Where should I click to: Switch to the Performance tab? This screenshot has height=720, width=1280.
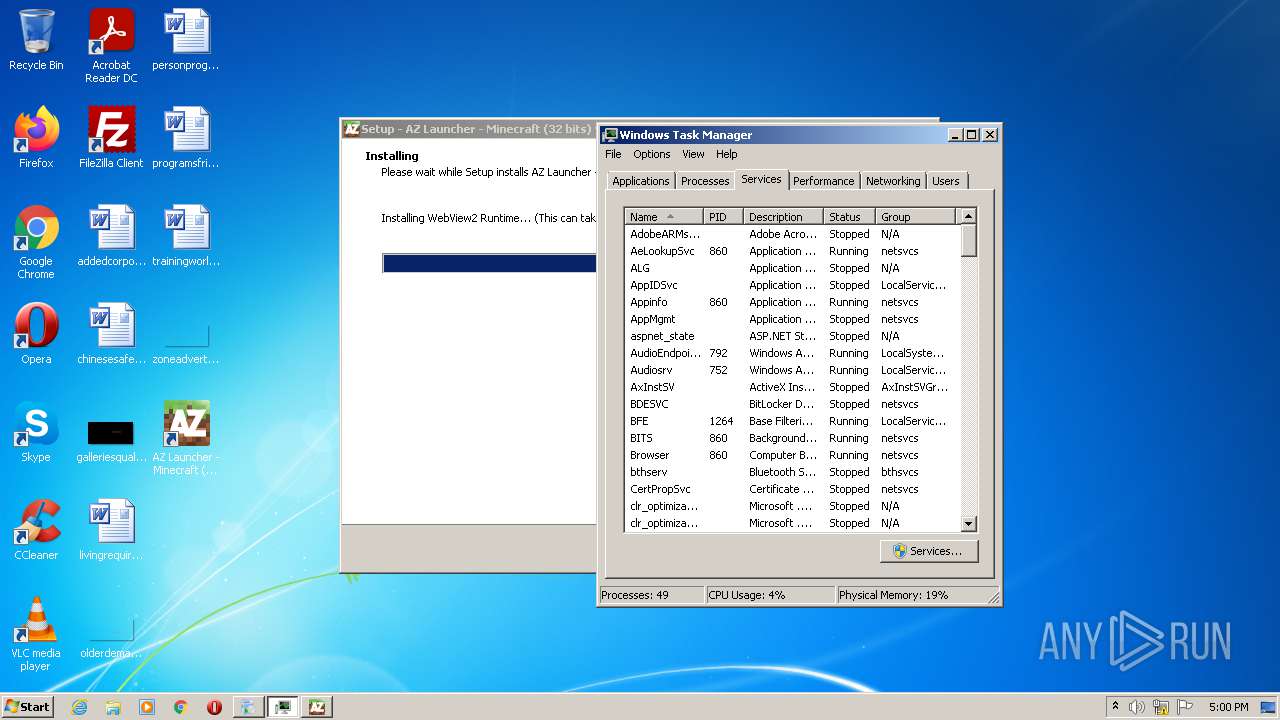[824, 181]
